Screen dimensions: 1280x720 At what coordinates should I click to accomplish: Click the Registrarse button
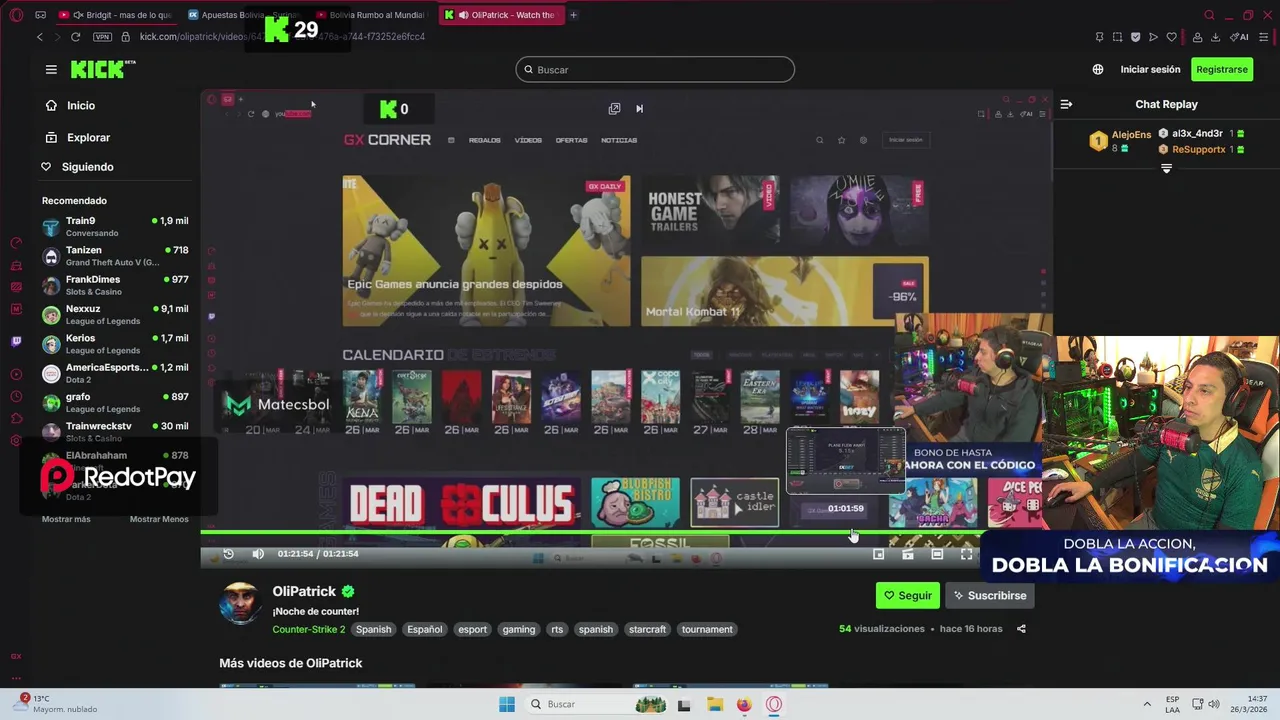1222,69
